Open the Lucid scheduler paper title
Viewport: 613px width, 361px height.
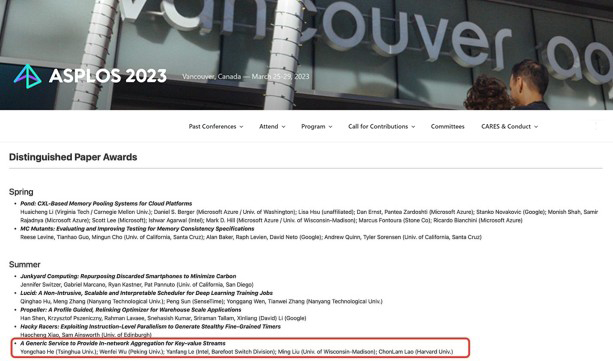147,293
